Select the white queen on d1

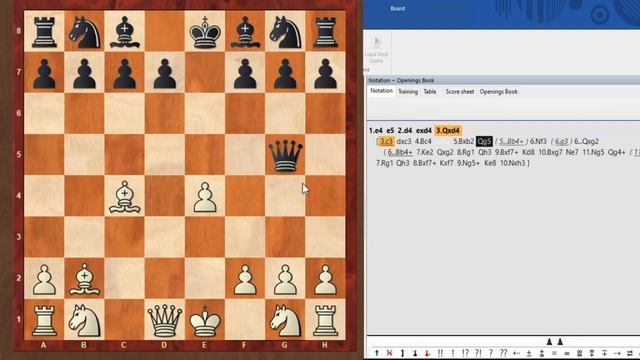(165, 320)
